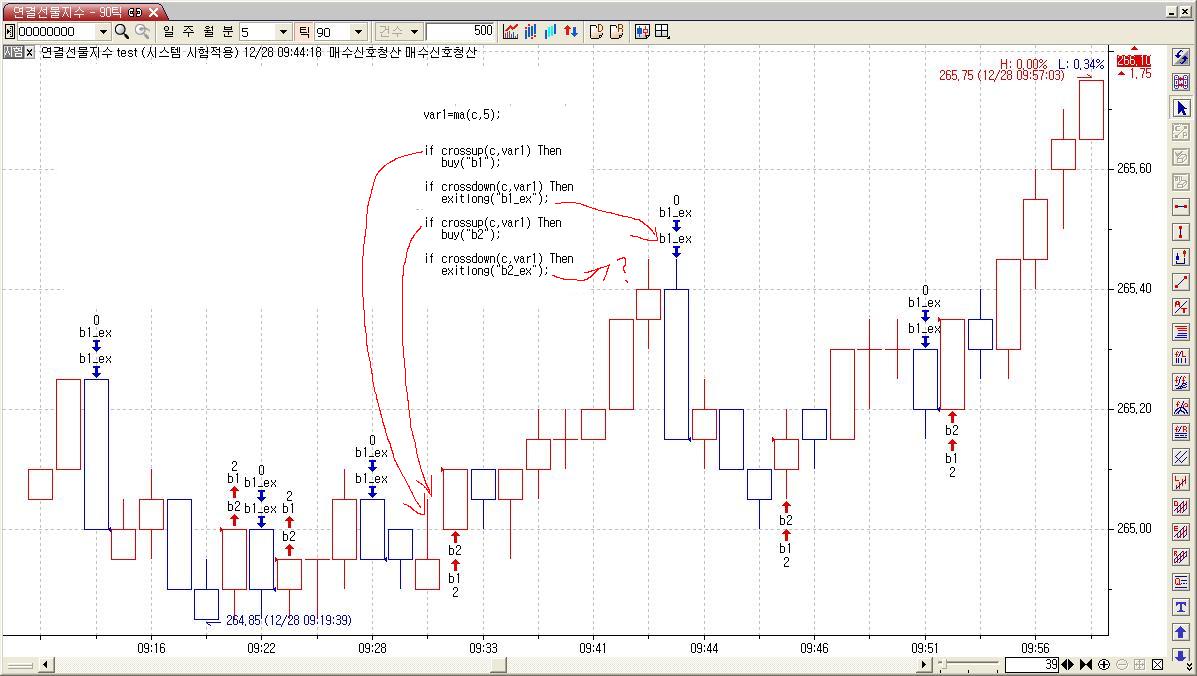This screenshot has width=1197, height=676.
Task: Click the 월 (monthly) period button
Action: (208, 32)
